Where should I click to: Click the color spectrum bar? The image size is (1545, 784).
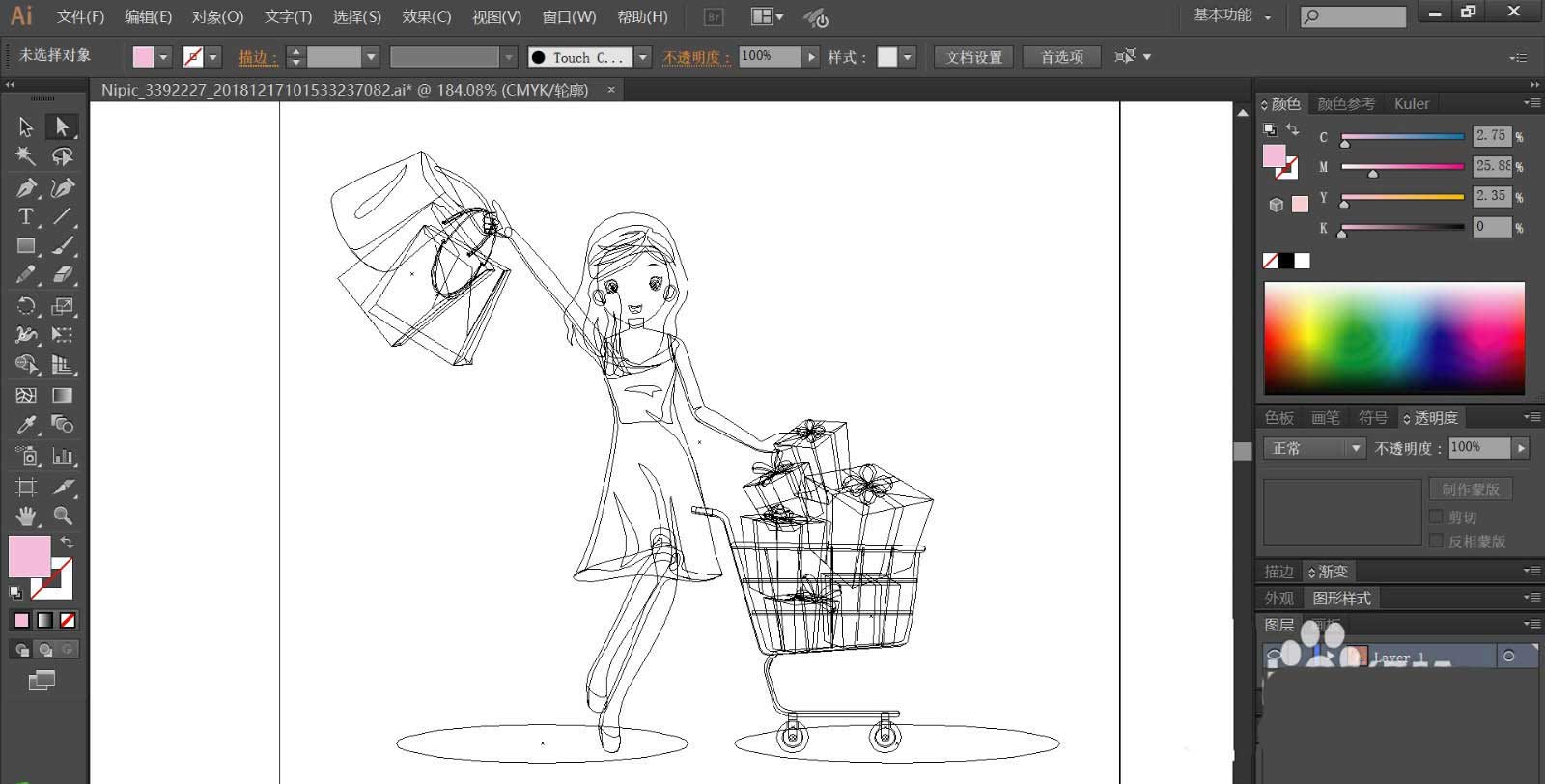[1394, 338]
